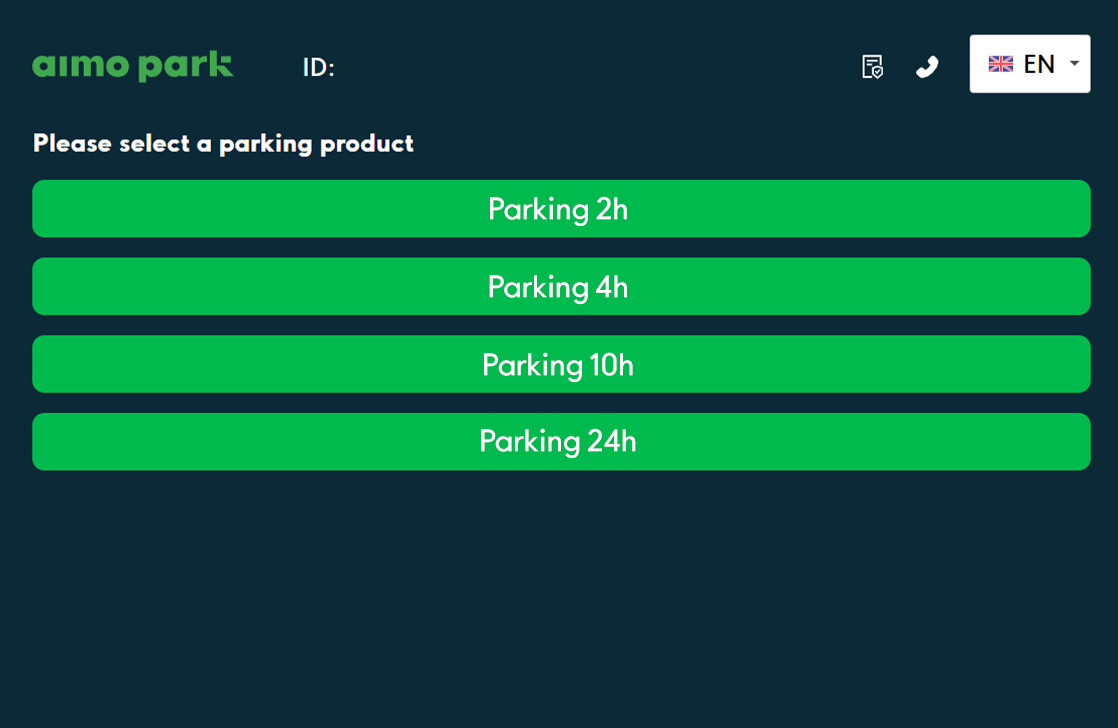Screen dimensions: 1118x728
Task: Open the EN language dropdown
Action: pos(1029,64)
